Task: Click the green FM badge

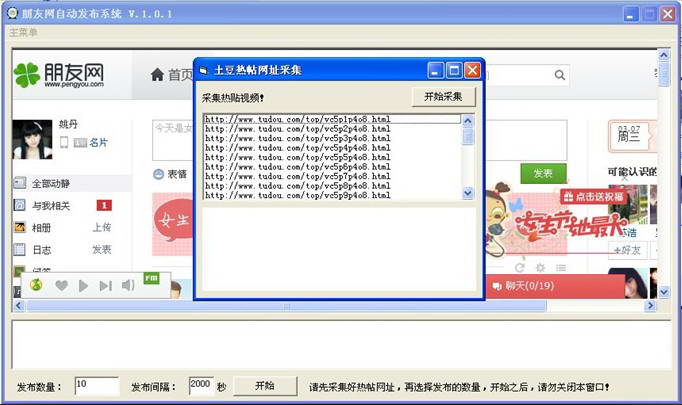Action: click(151, 278)
